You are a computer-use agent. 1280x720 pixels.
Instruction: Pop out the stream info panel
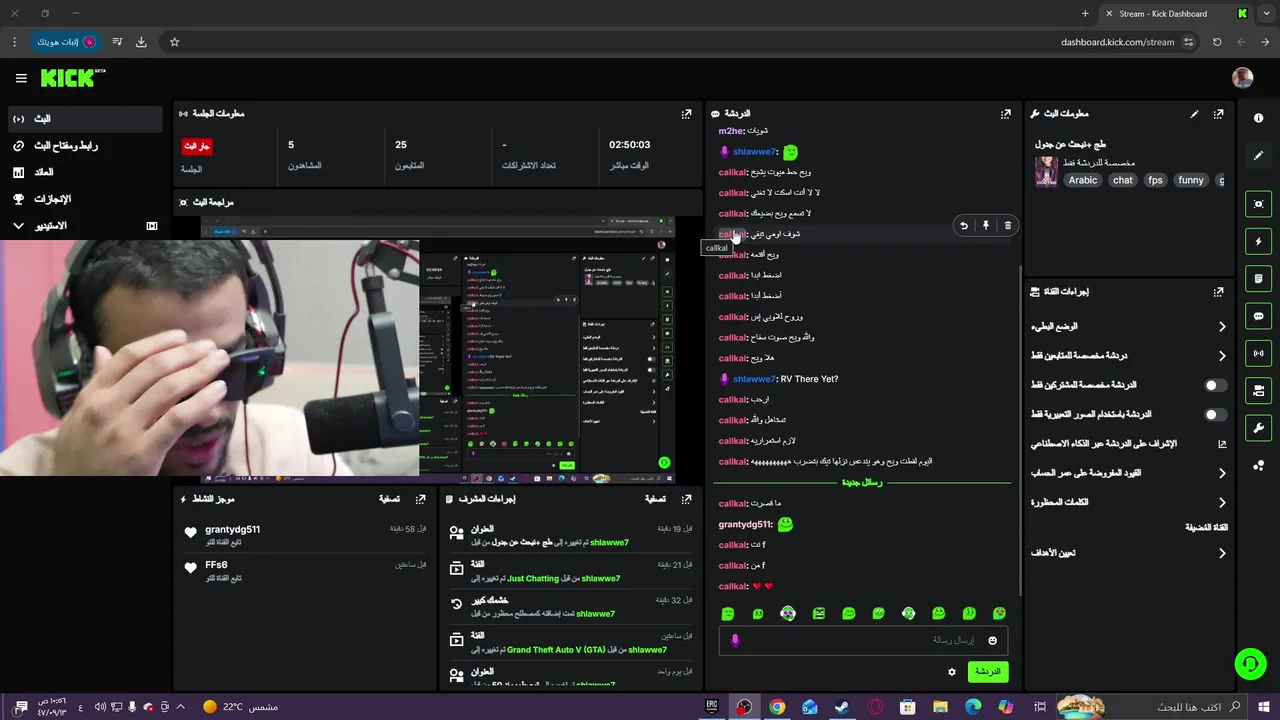click(x=1218, y=114)
